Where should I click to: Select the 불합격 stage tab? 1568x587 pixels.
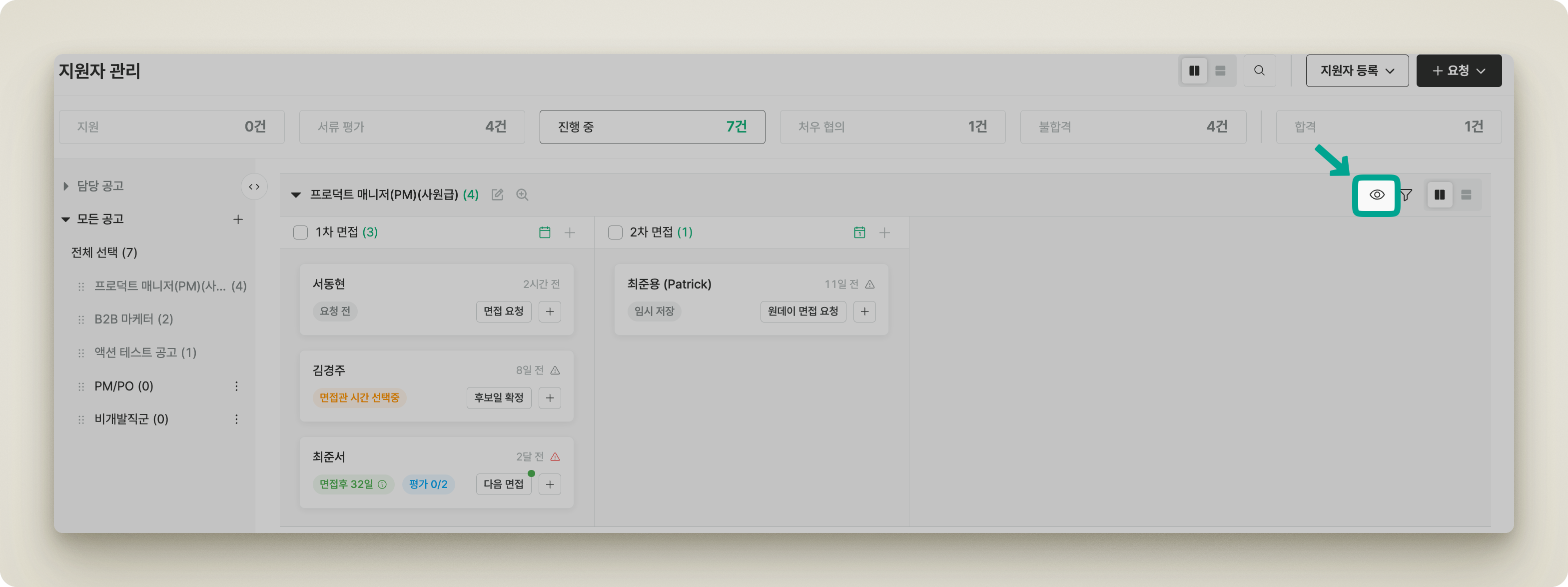(1132, 126)
